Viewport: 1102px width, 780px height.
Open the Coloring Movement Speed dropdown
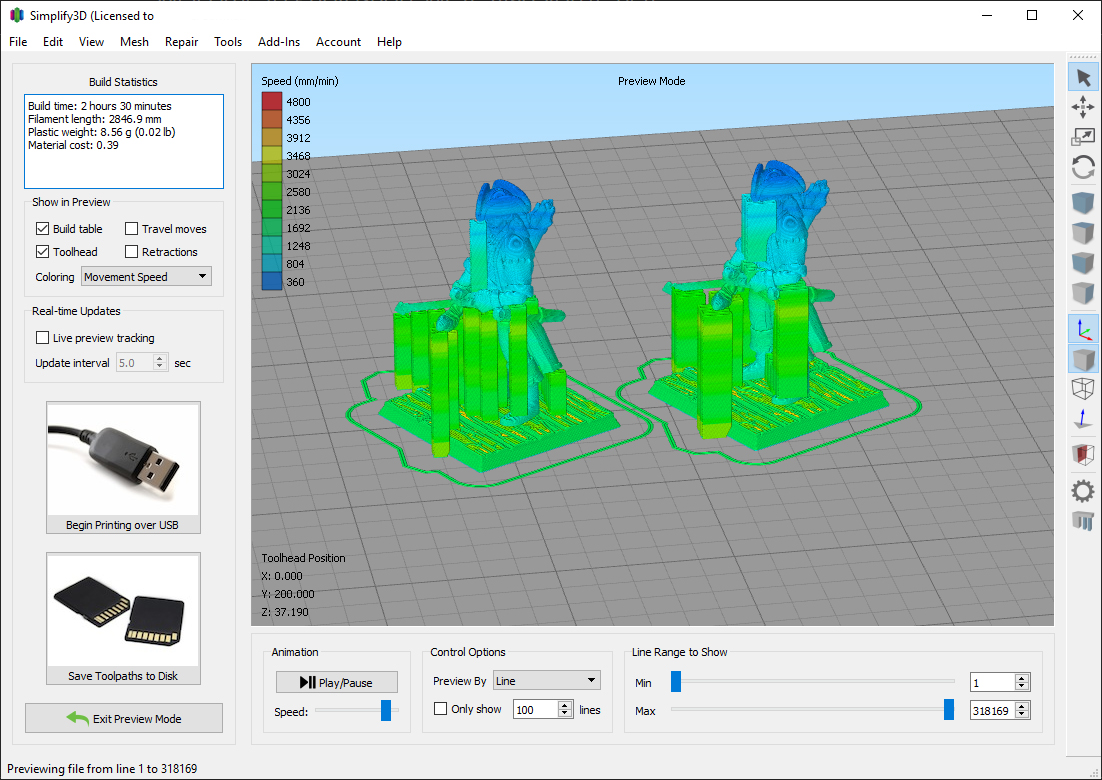click(146, 276)
